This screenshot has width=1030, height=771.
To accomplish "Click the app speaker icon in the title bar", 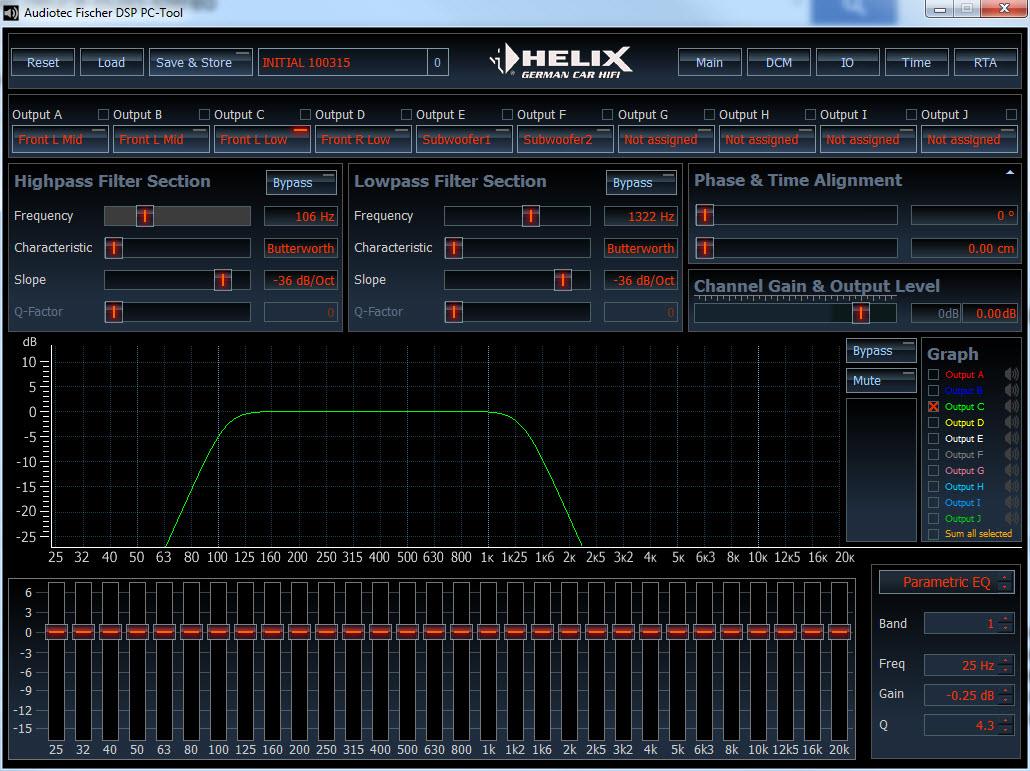I will click(11, 12).
